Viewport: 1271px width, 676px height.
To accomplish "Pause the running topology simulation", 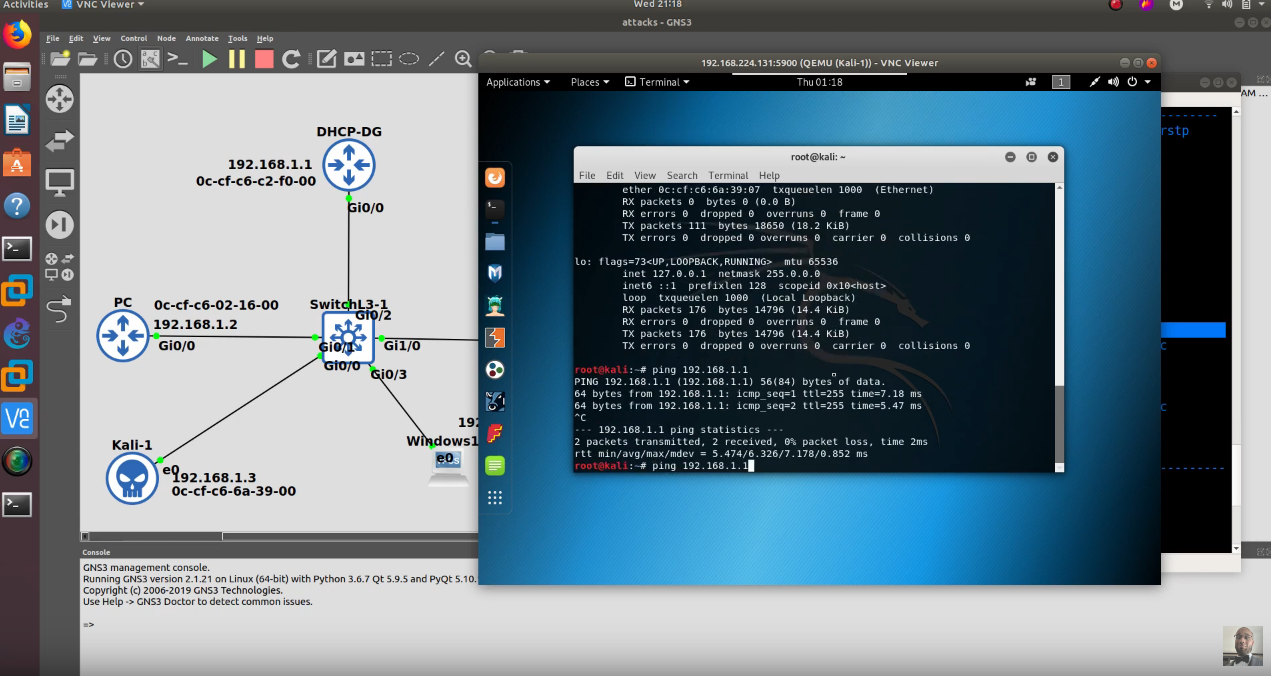I will 237,58.
